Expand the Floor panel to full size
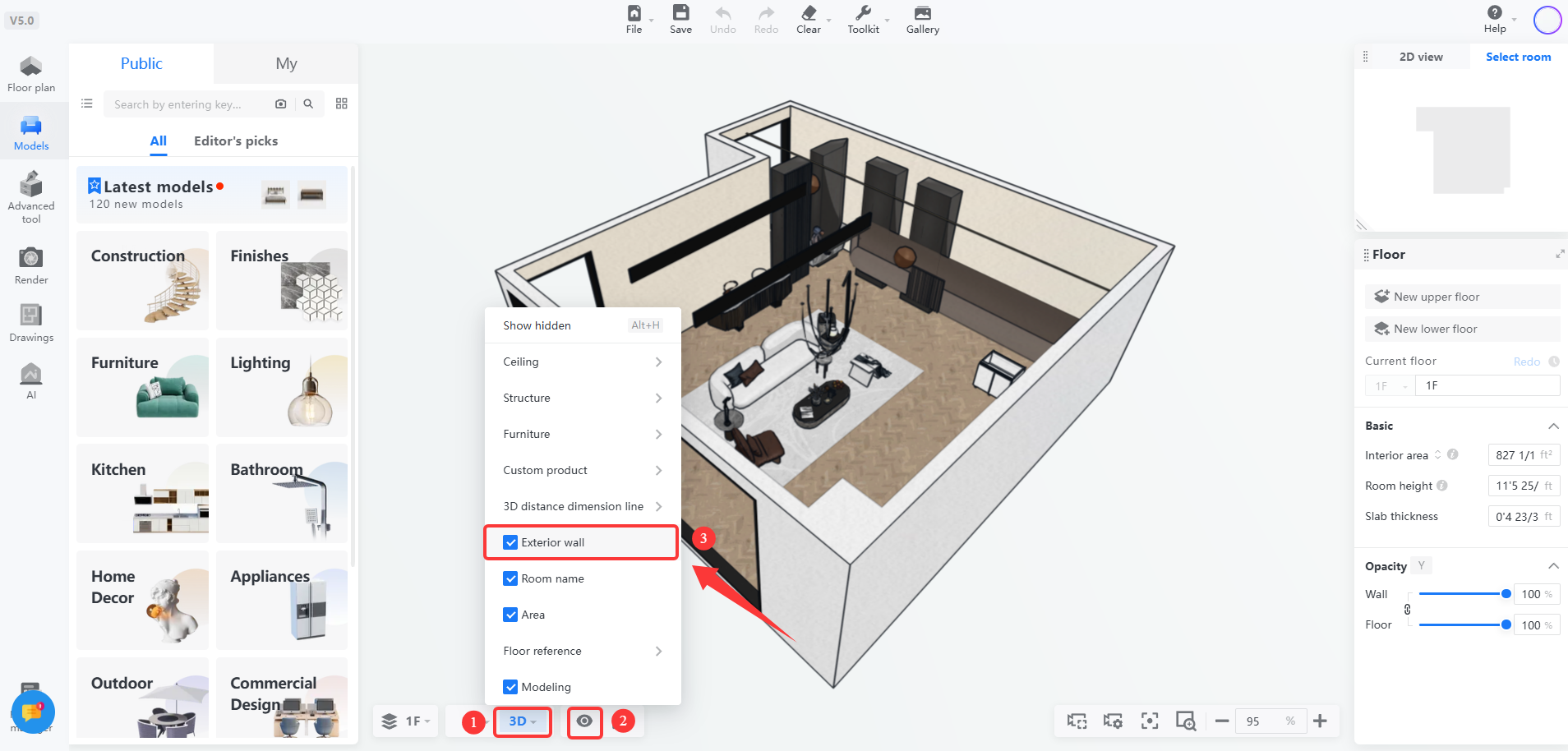Screen dimensions: 1568x751 click(x=1559, y=255)
